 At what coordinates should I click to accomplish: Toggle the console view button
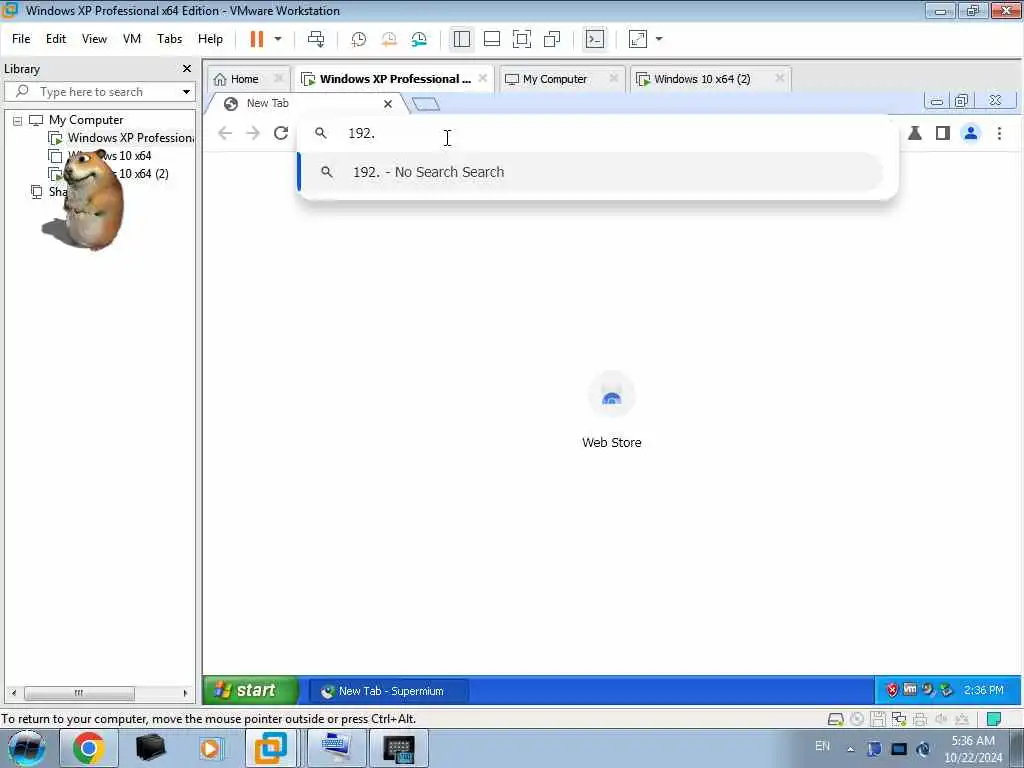coord(595,39)
